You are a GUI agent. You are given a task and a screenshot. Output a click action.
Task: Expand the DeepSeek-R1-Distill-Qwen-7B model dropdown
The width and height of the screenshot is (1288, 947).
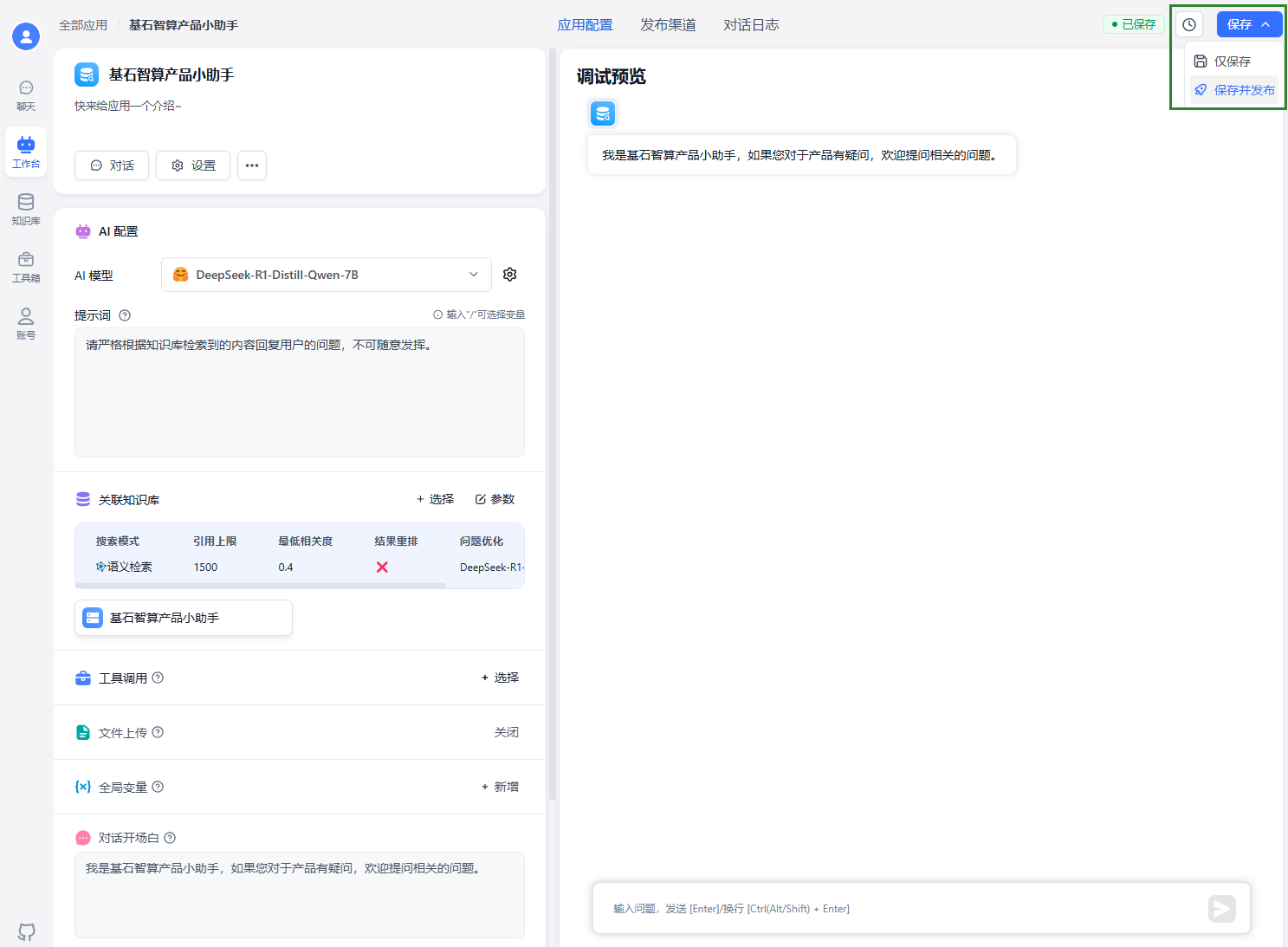pos(327,275)
